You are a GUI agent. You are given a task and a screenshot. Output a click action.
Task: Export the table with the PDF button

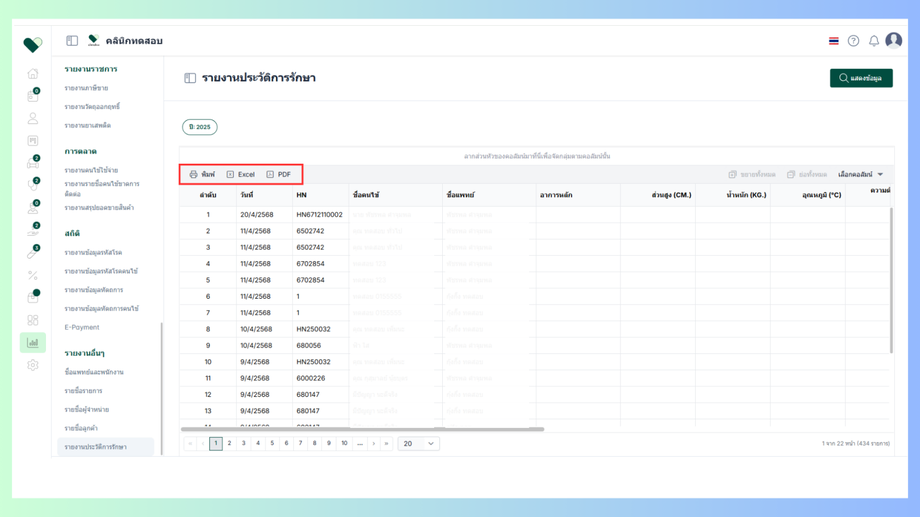click(279, 174)
